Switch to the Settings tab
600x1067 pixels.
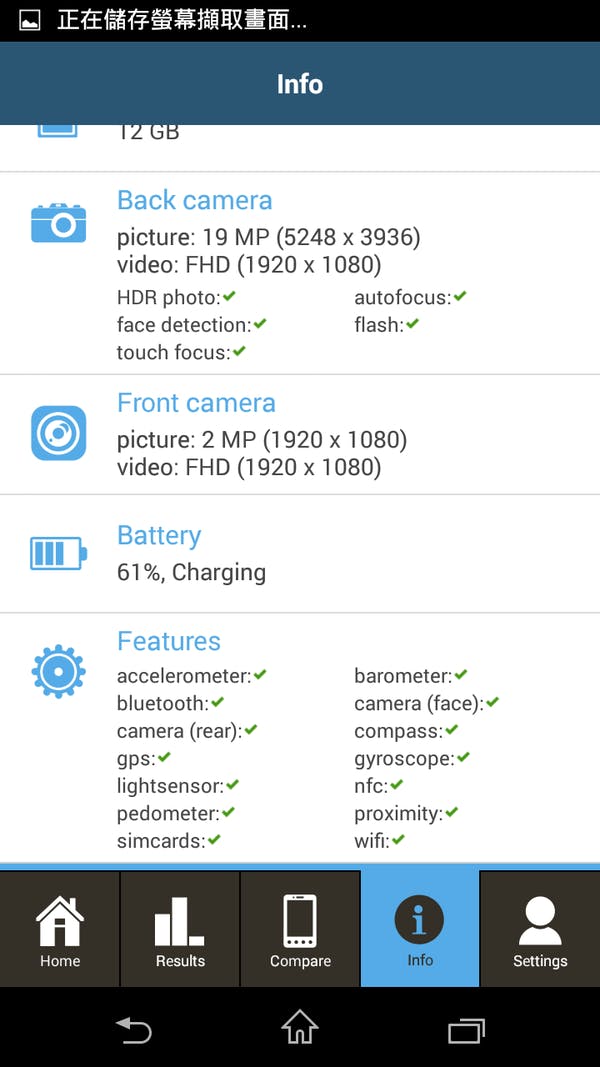coord(539,918)
